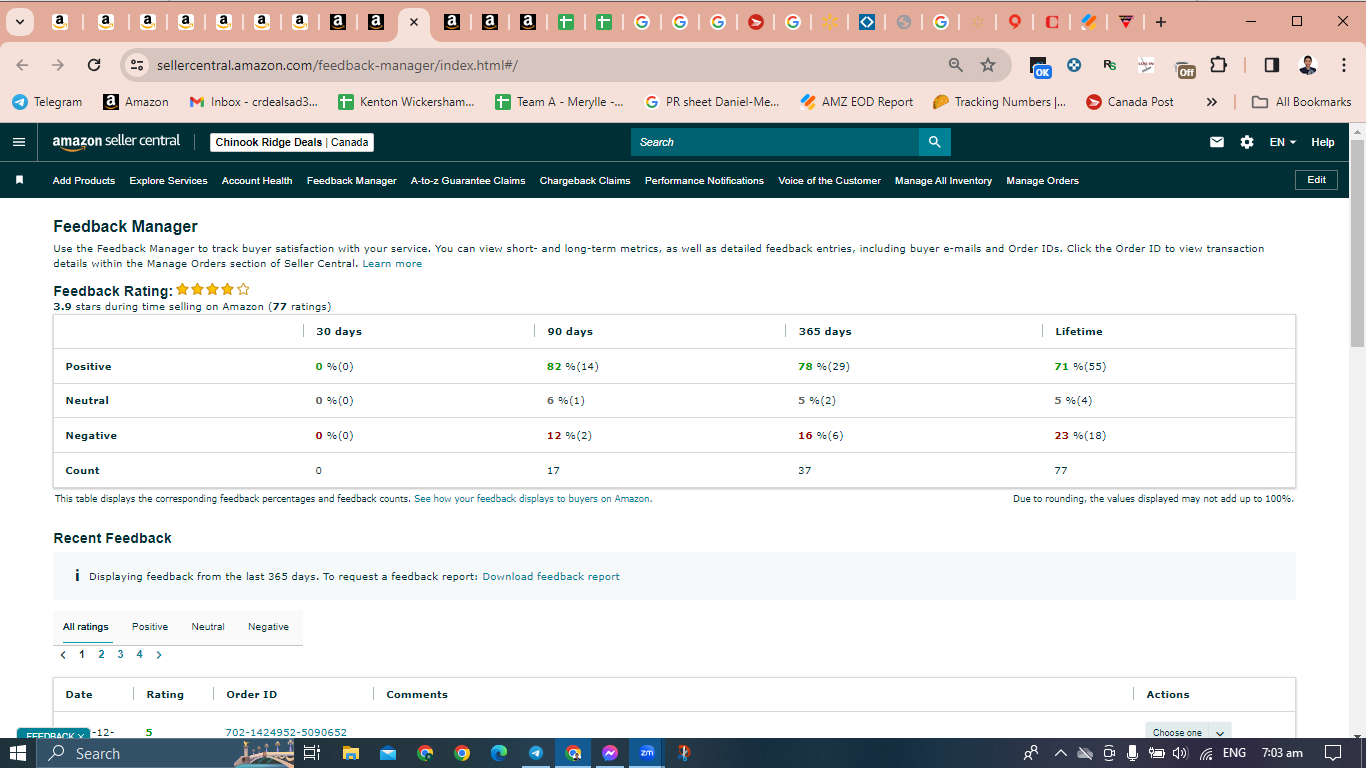Open the All Bookmarks folder
Viewport: 1366px width, 768px height.
(x=1302, y=102)
